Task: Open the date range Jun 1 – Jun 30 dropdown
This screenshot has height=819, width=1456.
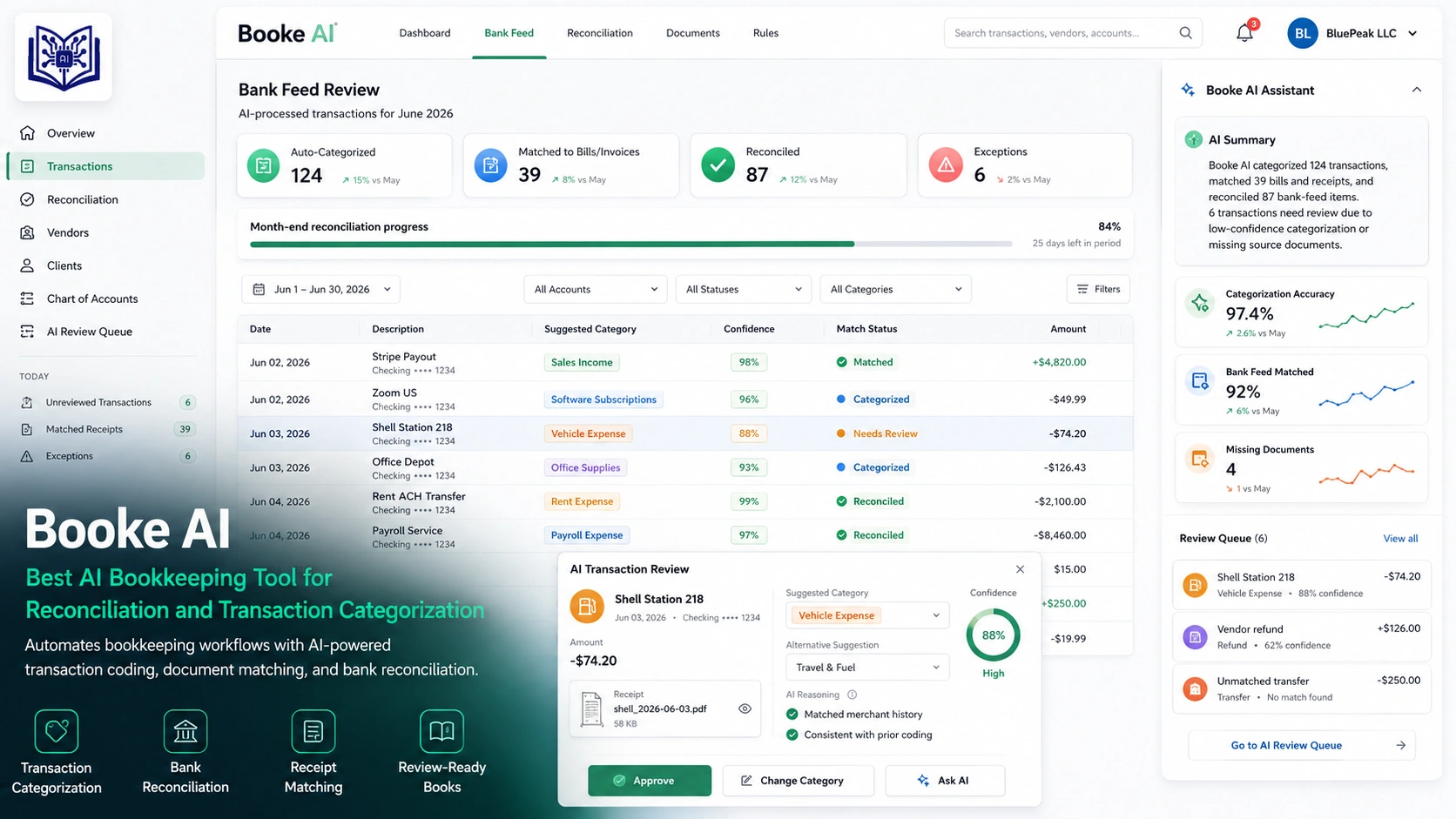Action: (320, 289)
